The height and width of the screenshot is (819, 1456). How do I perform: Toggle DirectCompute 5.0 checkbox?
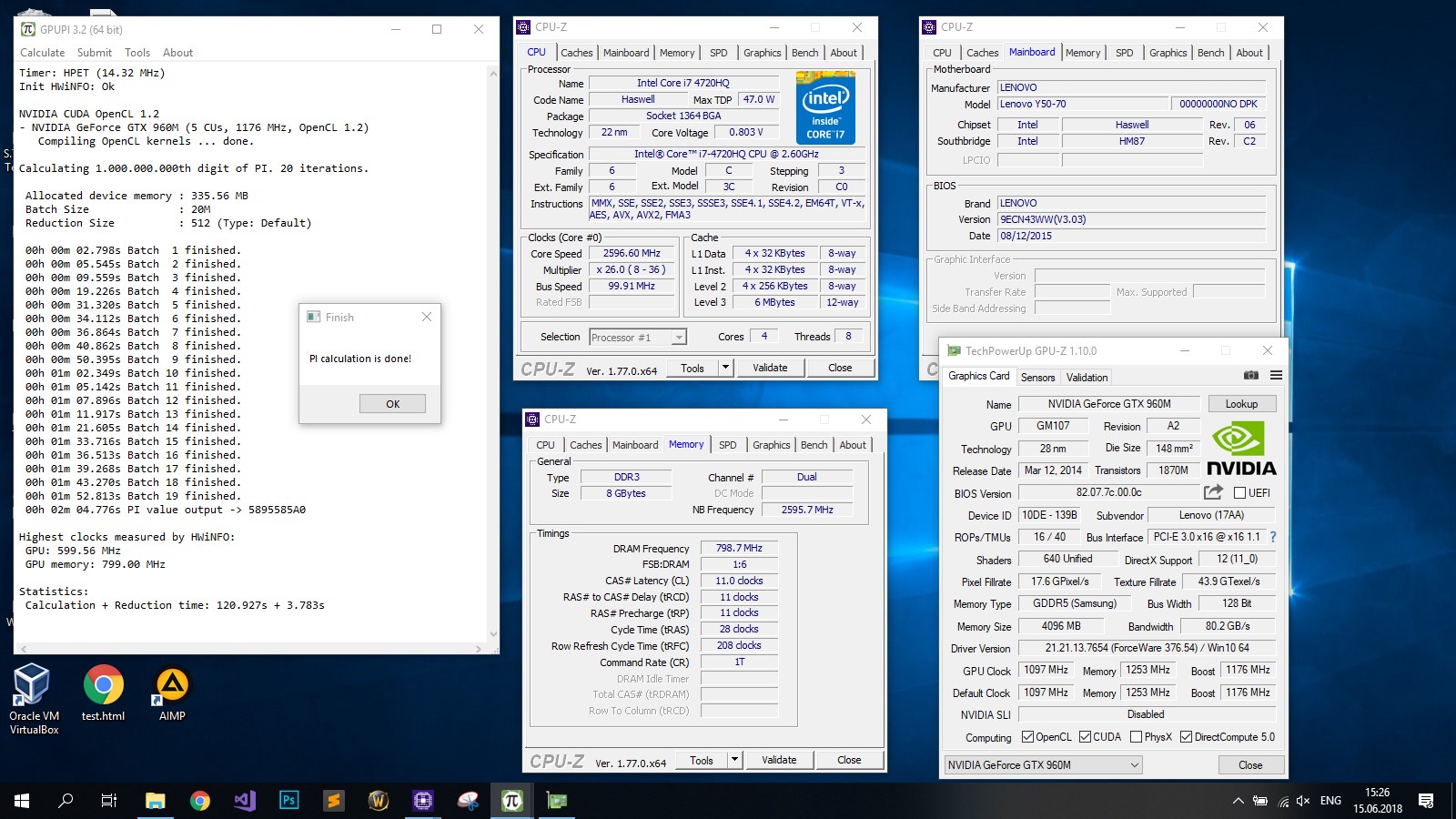pyautogui.click(x=1186, y=737)
